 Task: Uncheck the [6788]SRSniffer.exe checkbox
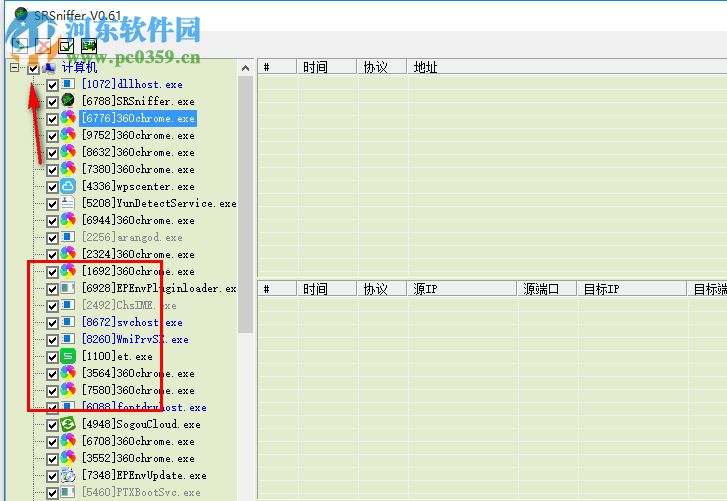tap(52, 102)
